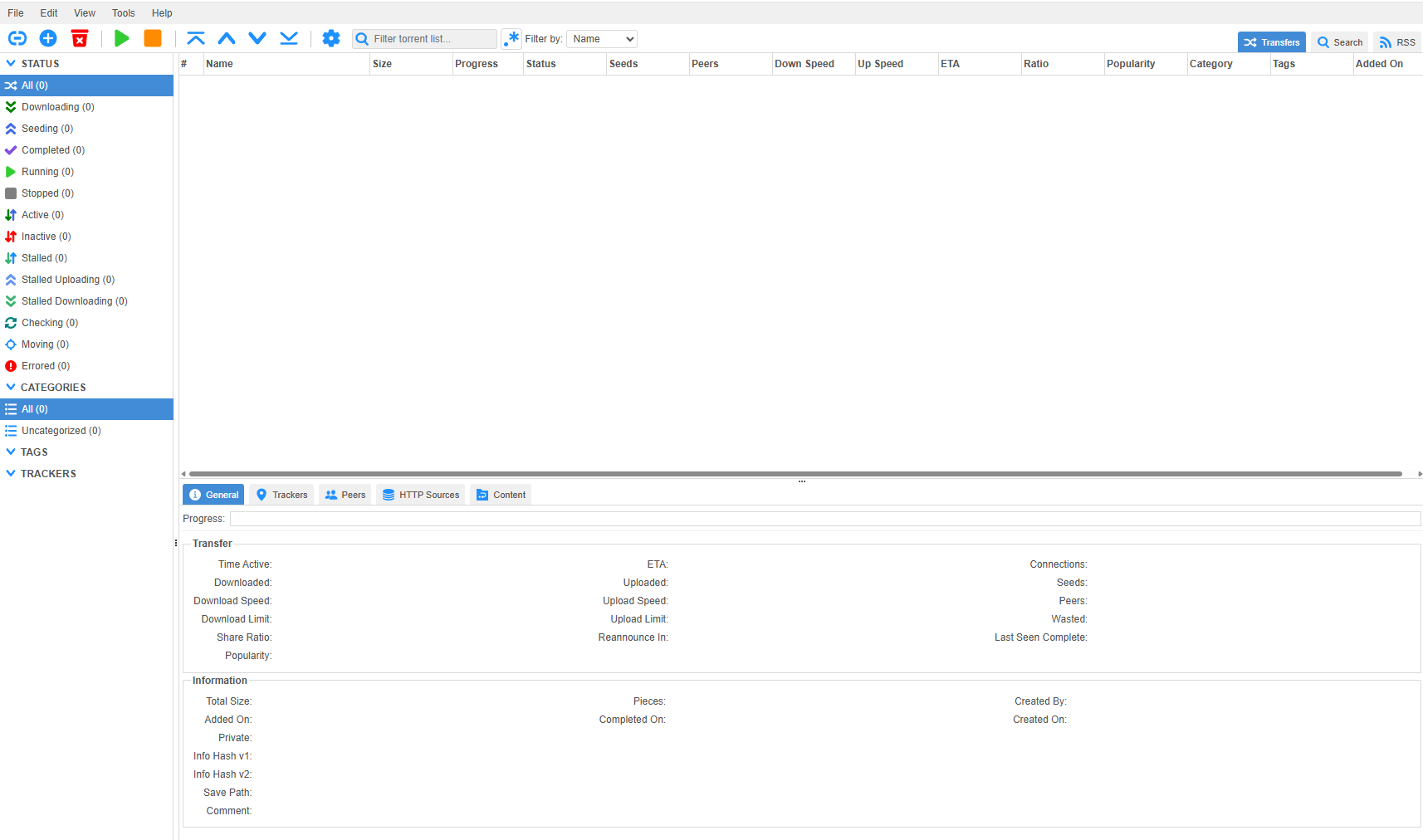This screenshot has height=840, width=1423.
Task: Click scrollbar right arrow of torrent list
Action: point(1420,474)
